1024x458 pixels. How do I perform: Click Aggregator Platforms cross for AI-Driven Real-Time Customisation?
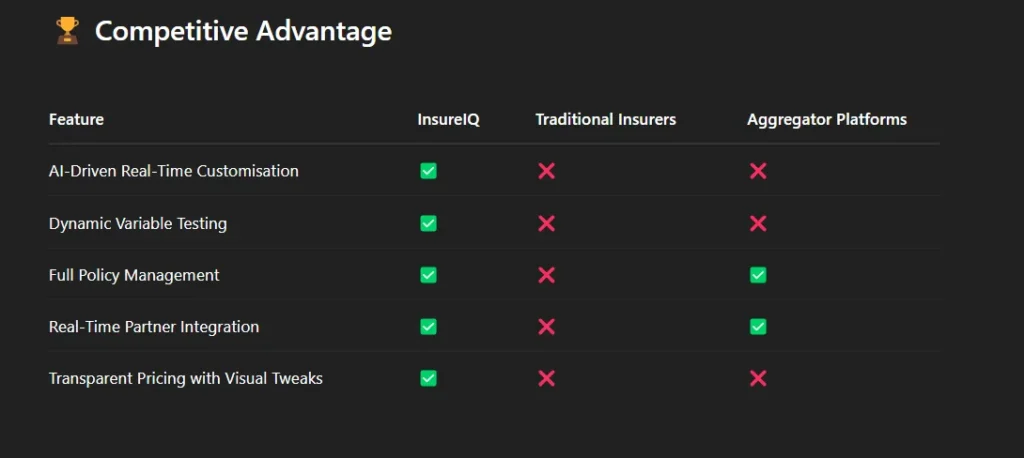tap(758, 171)
